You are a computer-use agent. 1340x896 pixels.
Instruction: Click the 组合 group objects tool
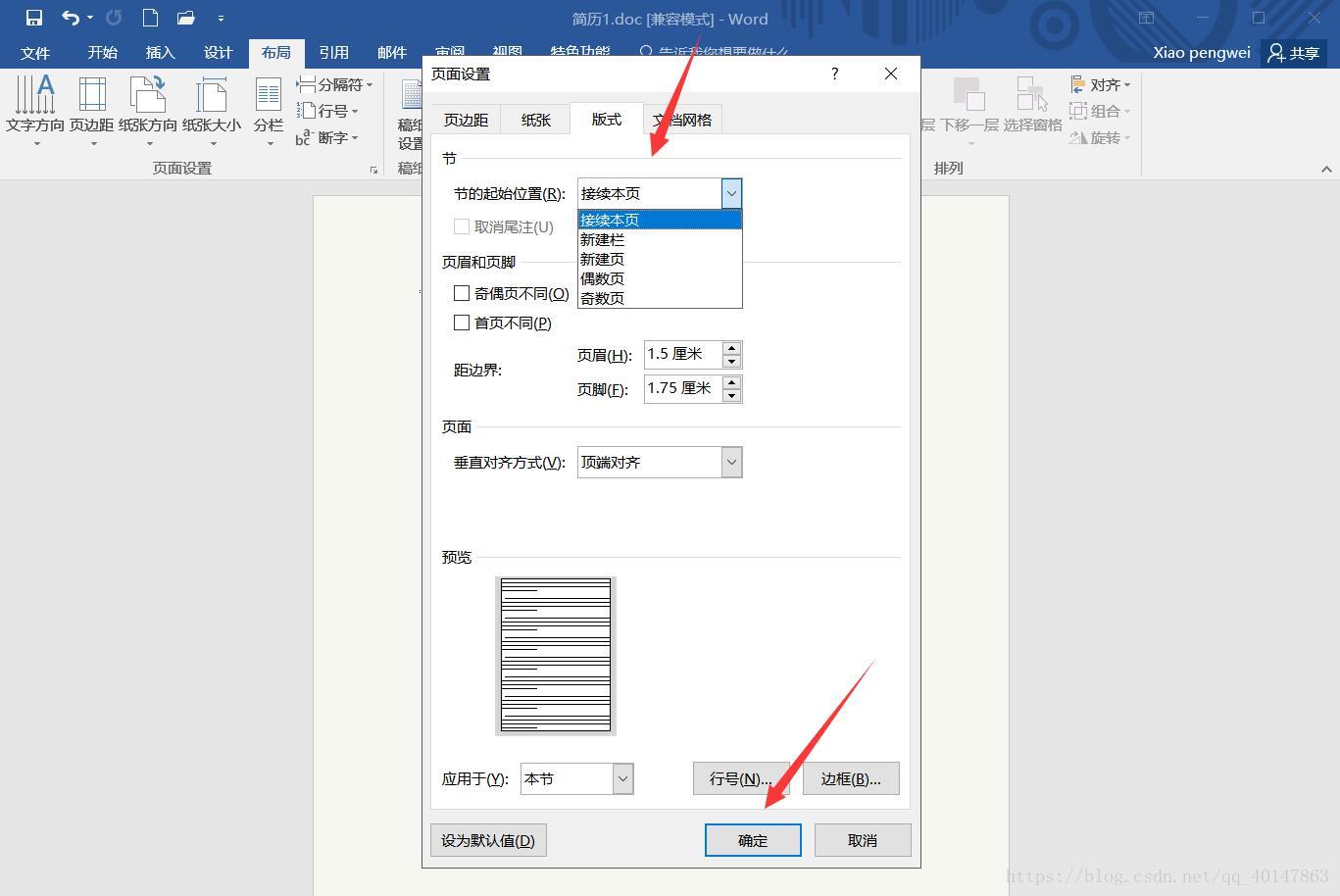1101,111
